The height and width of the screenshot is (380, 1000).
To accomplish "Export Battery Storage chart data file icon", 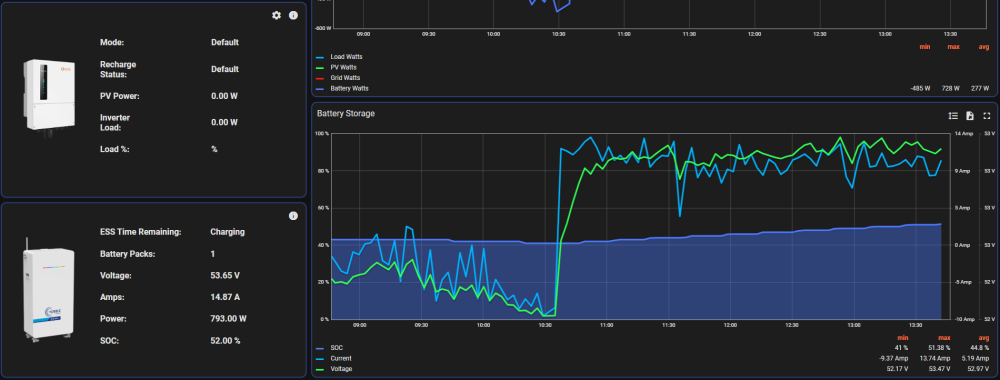I will click(x=970, y=115).
